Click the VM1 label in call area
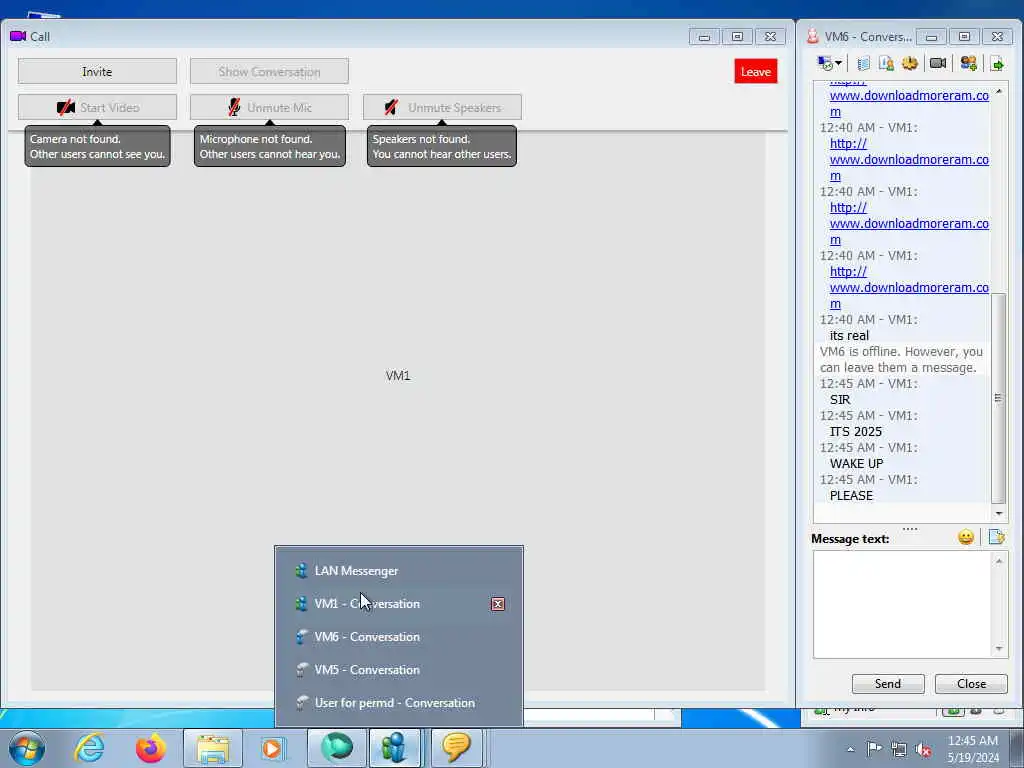The height and width of the screenshot is (768, 1024). (x=398, y=376)
